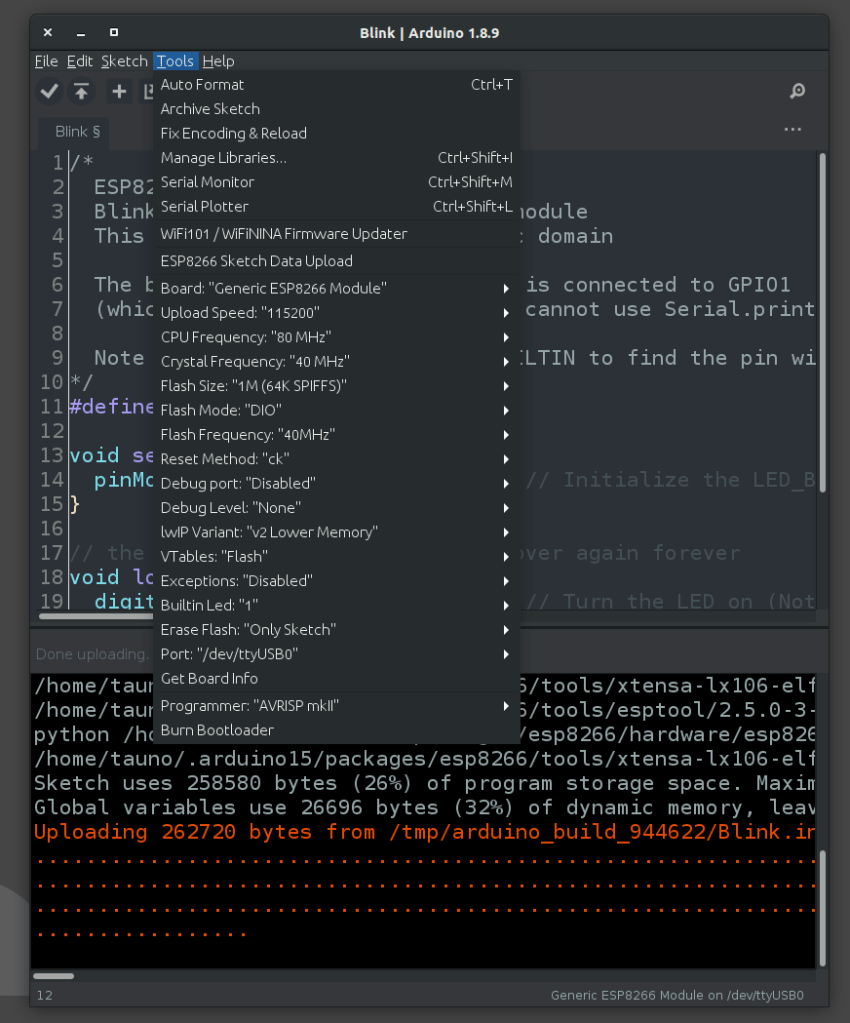Click the Upload arrow toolbar icon
This screenshot has height=1023, width=850.
point(82,92)
